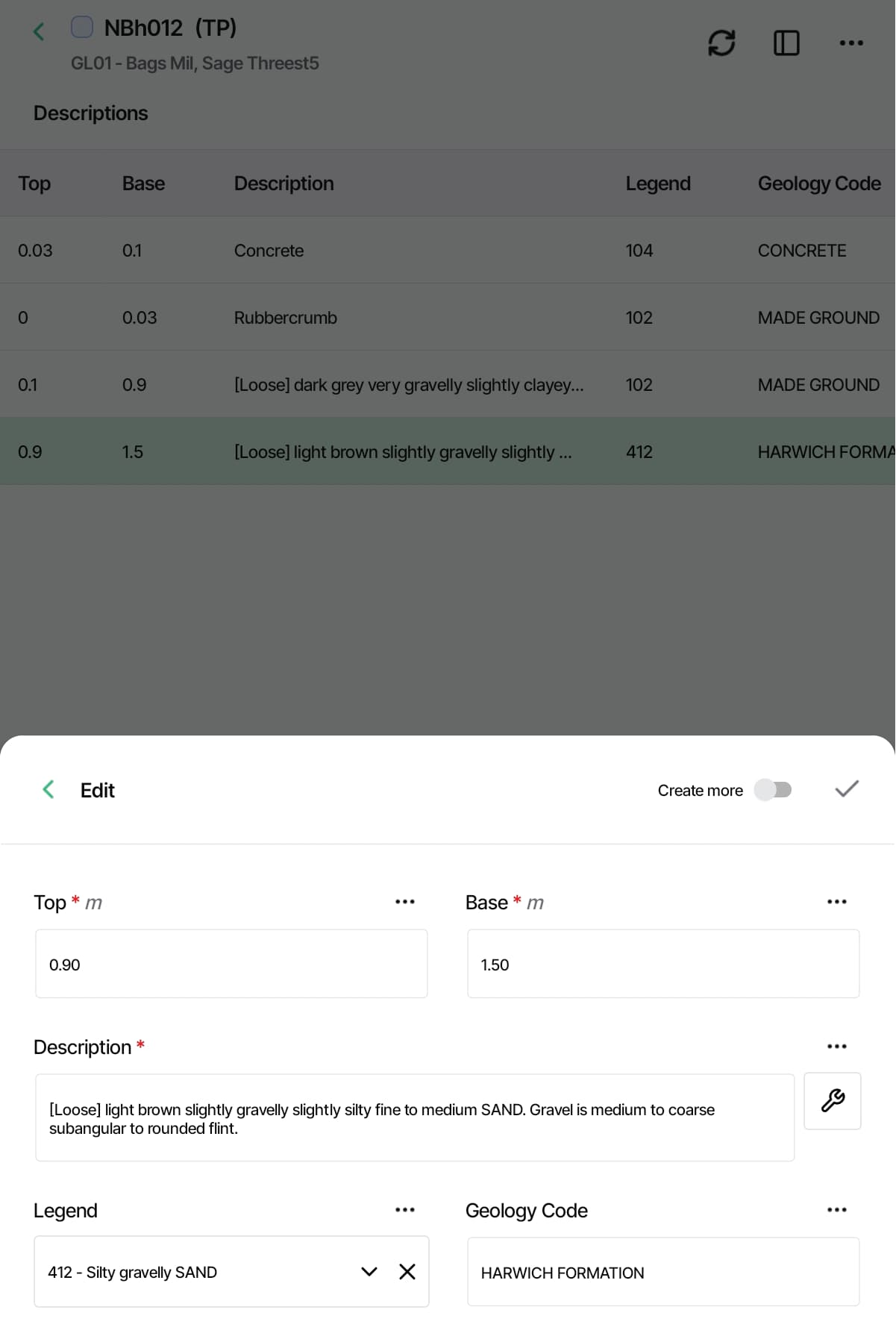Open options for the Top field

pyautogui.click(x=405, y=902)
